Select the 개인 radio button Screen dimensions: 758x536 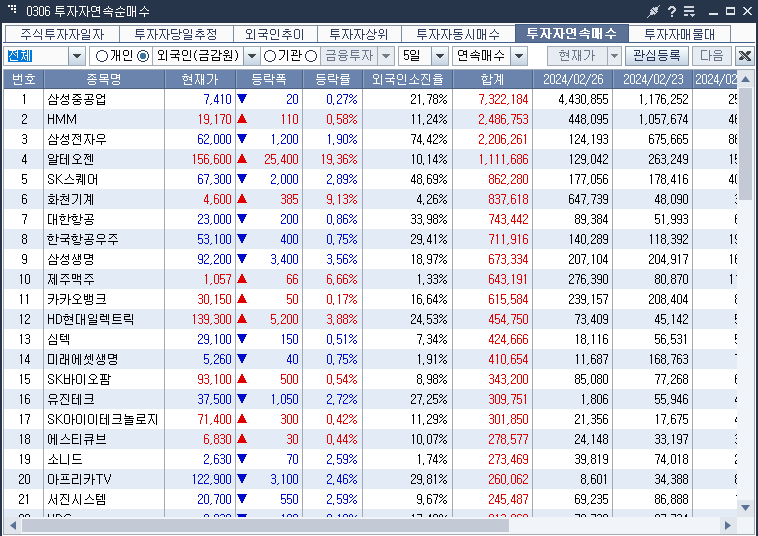tap(102, 56)
